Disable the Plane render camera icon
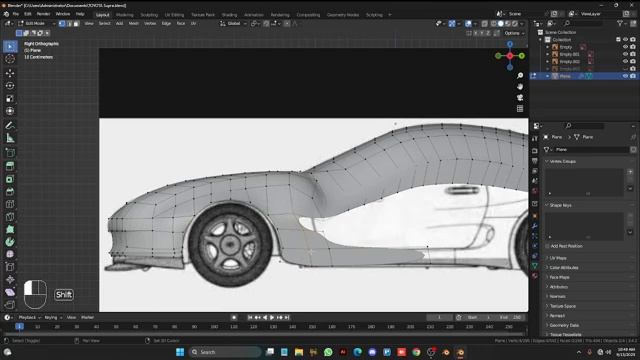The height and width of the screenshot is (360, 640). pos(633,76)
